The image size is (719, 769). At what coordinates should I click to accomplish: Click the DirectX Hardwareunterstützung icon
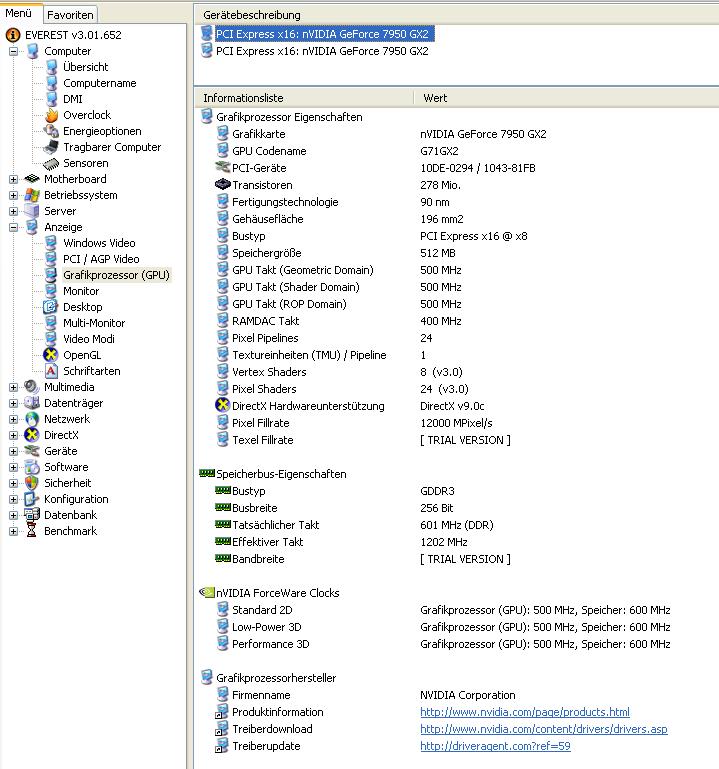coord(223,406)
